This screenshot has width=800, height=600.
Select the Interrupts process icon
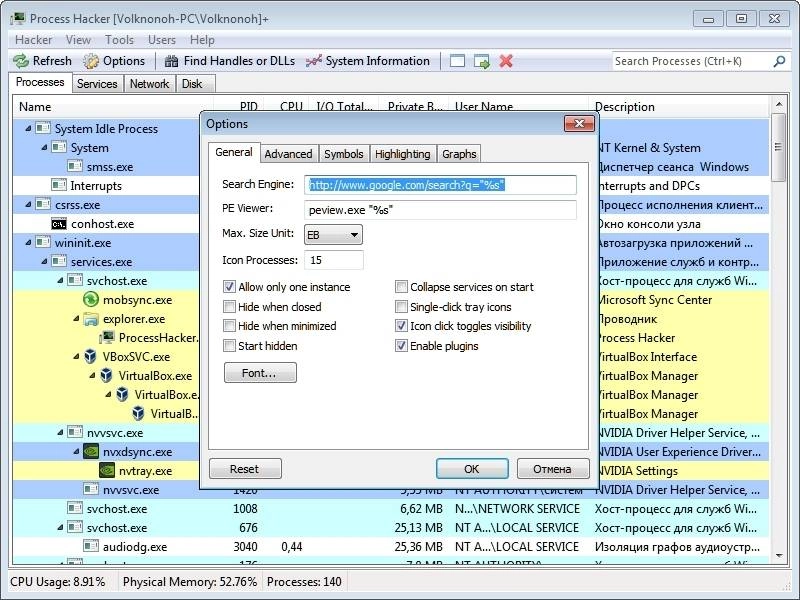(x=59, y=185)
